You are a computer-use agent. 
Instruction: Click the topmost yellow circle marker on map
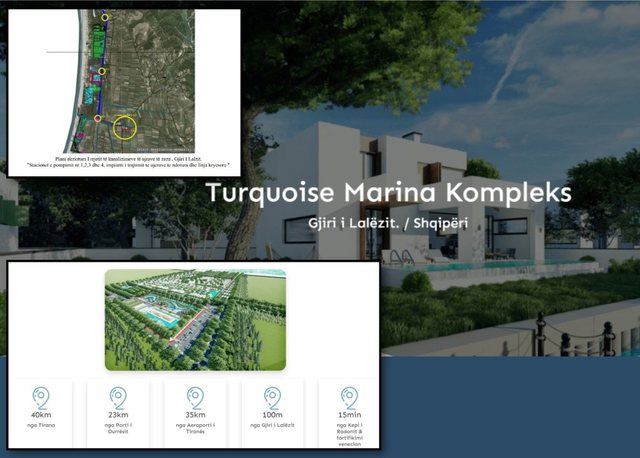[x=106, y=17]
